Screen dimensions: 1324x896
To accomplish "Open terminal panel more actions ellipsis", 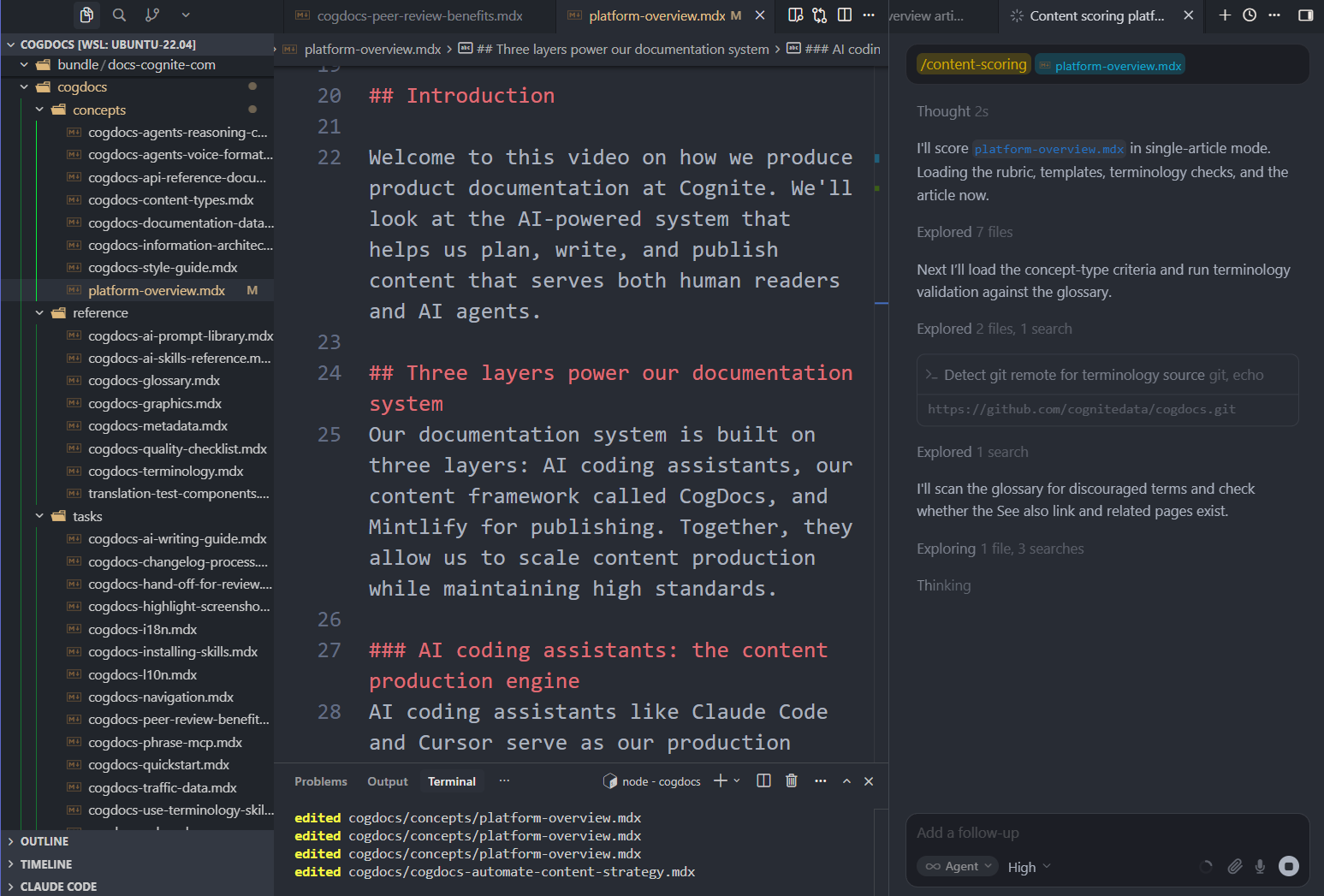I will point(821,780).
